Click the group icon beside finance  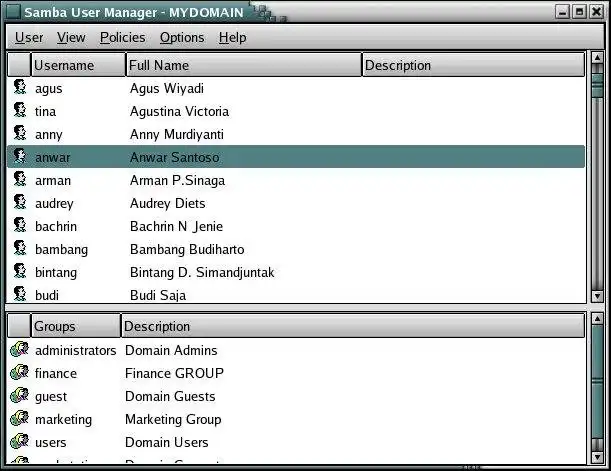click(x=19, y=372)
